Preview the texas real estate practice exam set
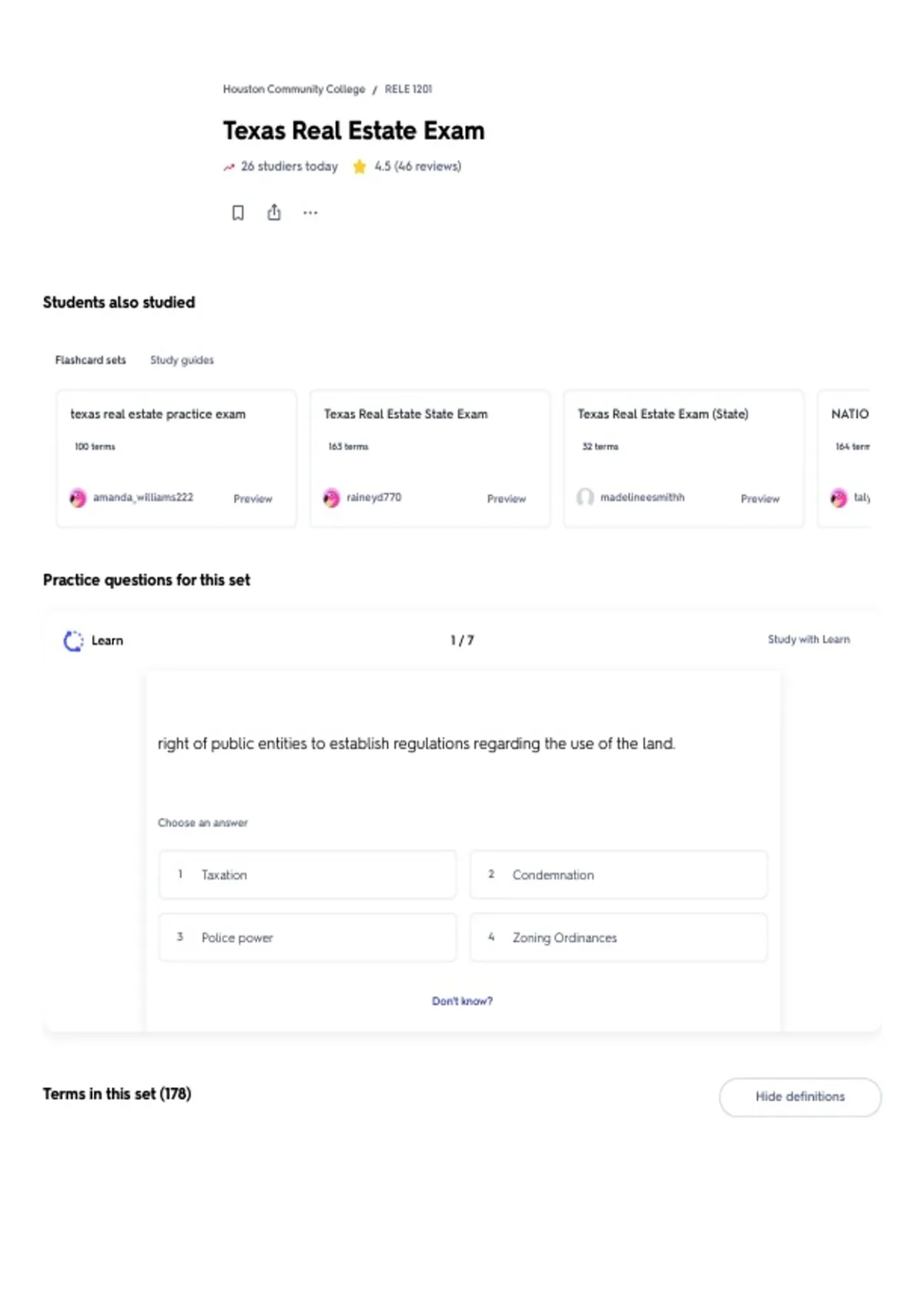This screenshot has height=1309, width=924. click(x=253, y=499)
